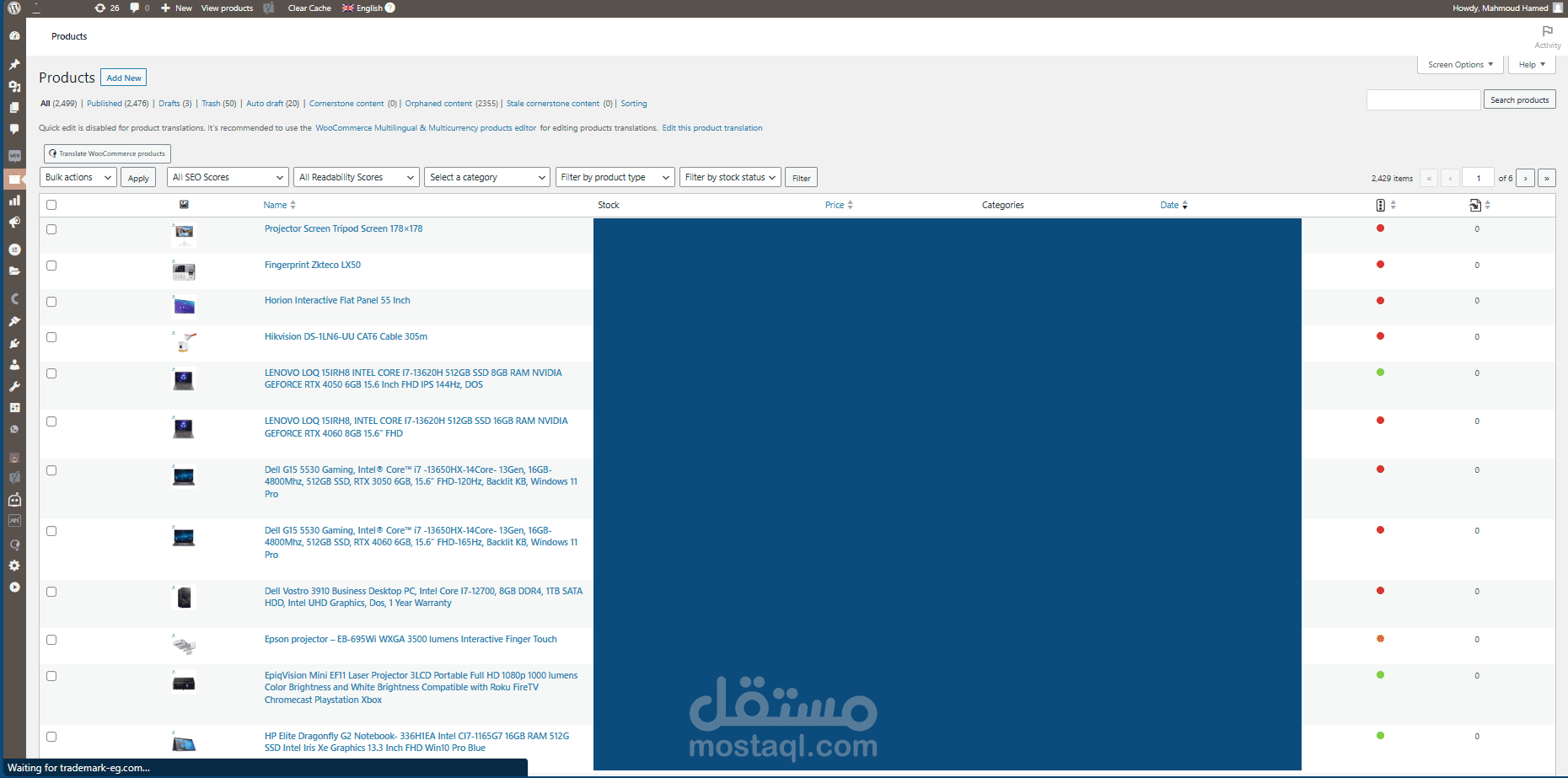Image resolution: width=1568 pixels, height=778 pixels.
Task: Open Appearance via the paintbrush sidebar icon
Action: (14, 321)
